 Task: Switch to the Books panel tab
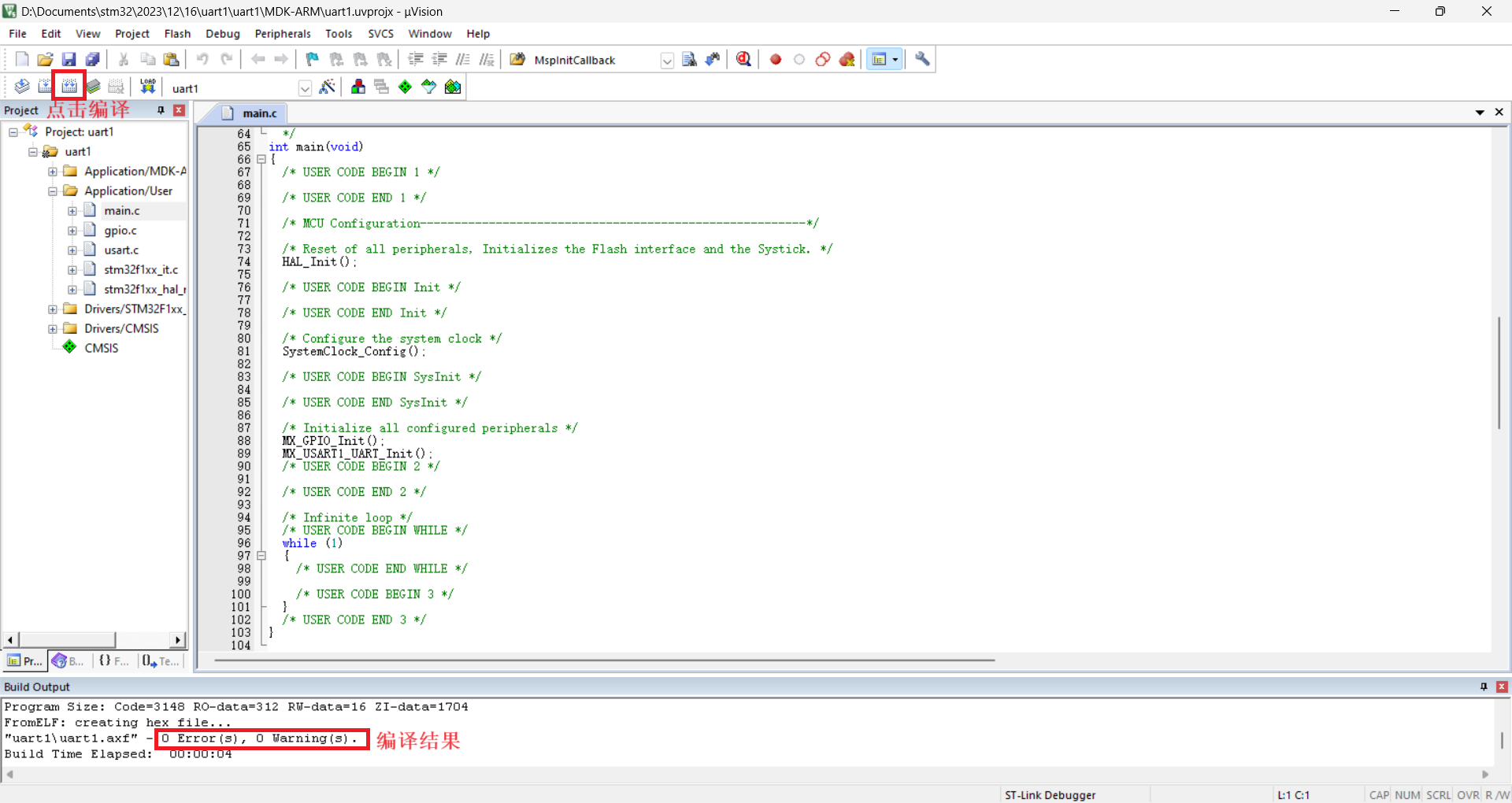click(x=69, y=661)
